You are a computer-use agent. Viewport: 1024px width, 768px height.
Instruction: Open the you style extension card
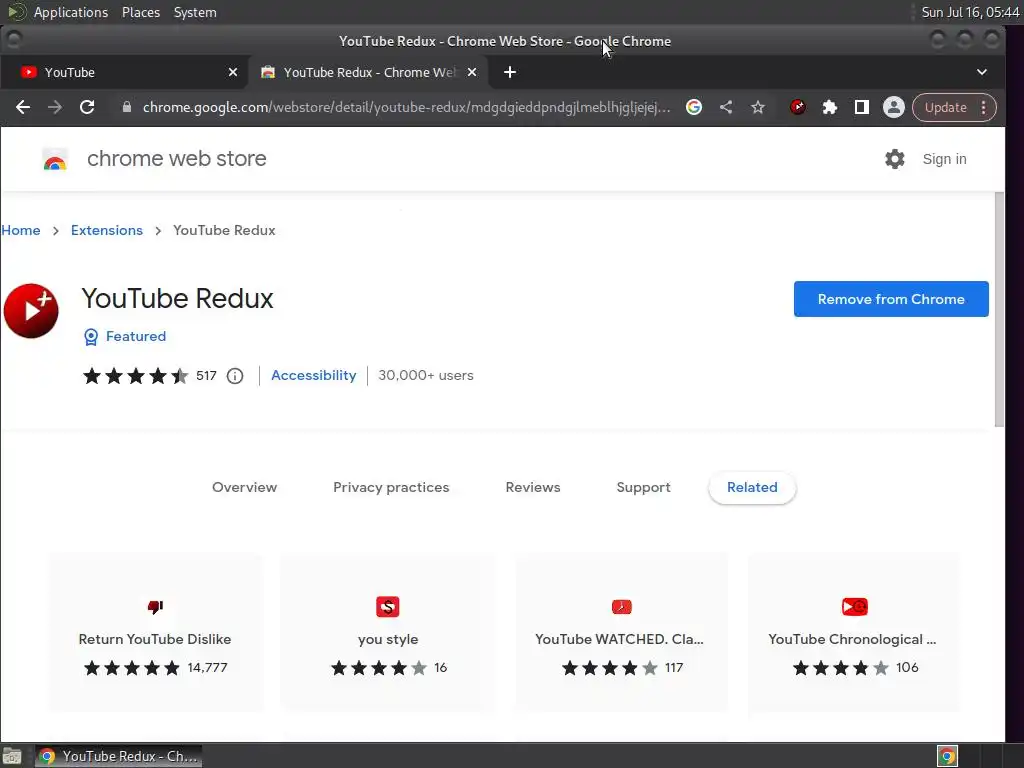388,632
